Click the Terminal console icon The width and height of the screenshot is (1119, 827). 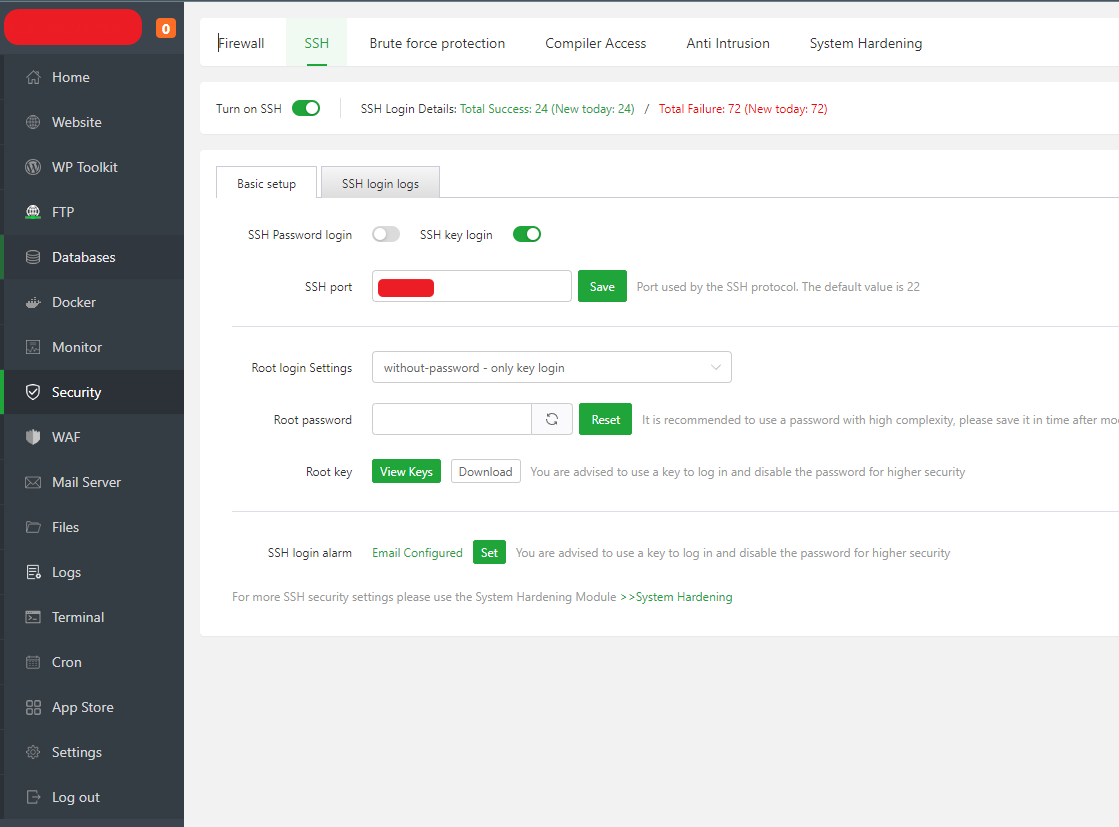click(x=33, y=617)
